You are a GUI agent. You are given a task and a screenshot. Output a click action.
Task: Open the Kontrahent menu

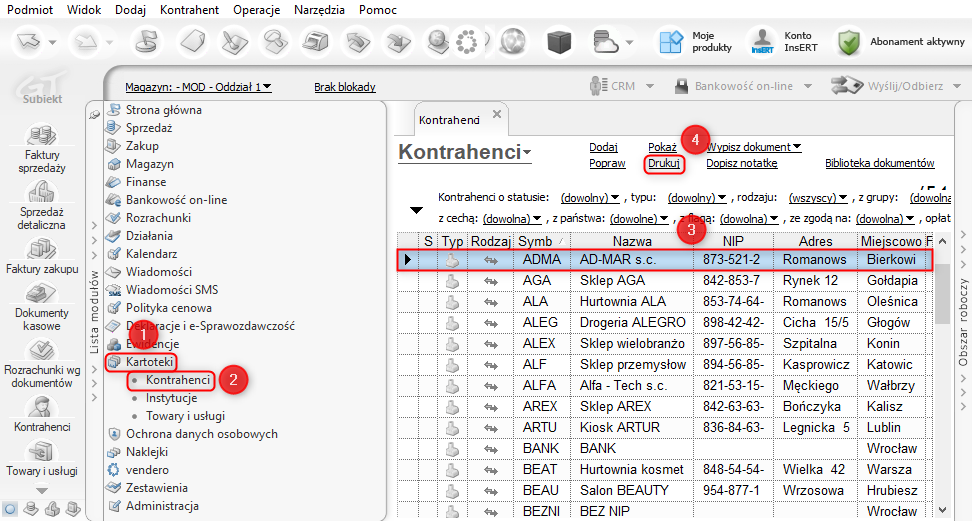(188, 10)
